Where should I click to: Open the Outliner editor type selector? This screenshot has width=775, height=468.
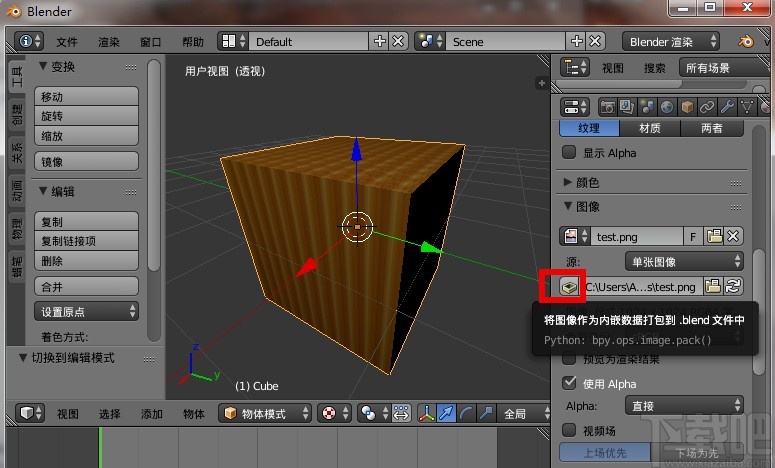coord(576,67)
